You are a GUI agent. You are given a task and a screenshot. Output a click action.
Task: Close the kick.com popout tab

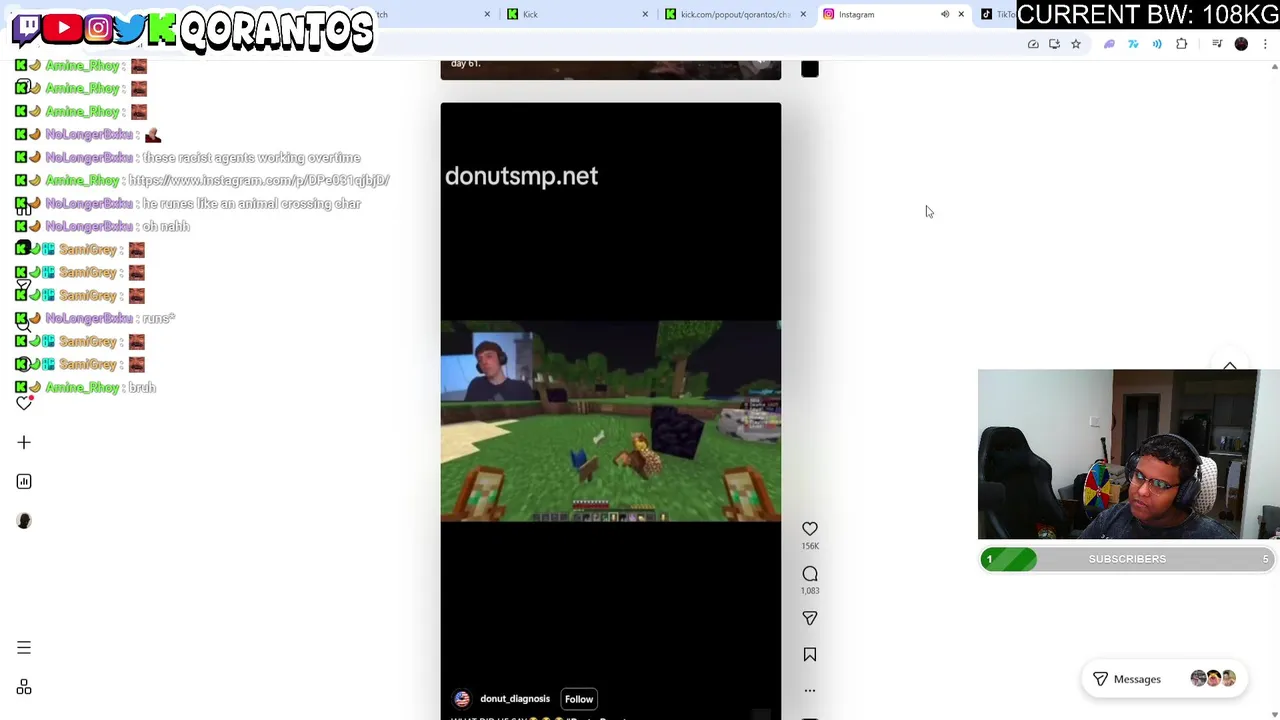click(803, 14)
